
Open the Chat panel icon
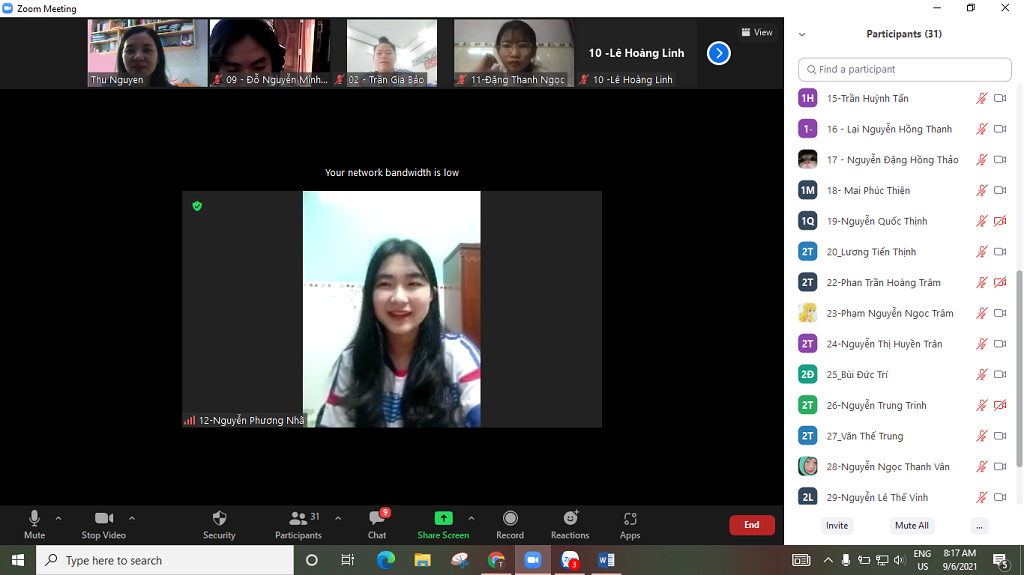click(x=377, y=518)
